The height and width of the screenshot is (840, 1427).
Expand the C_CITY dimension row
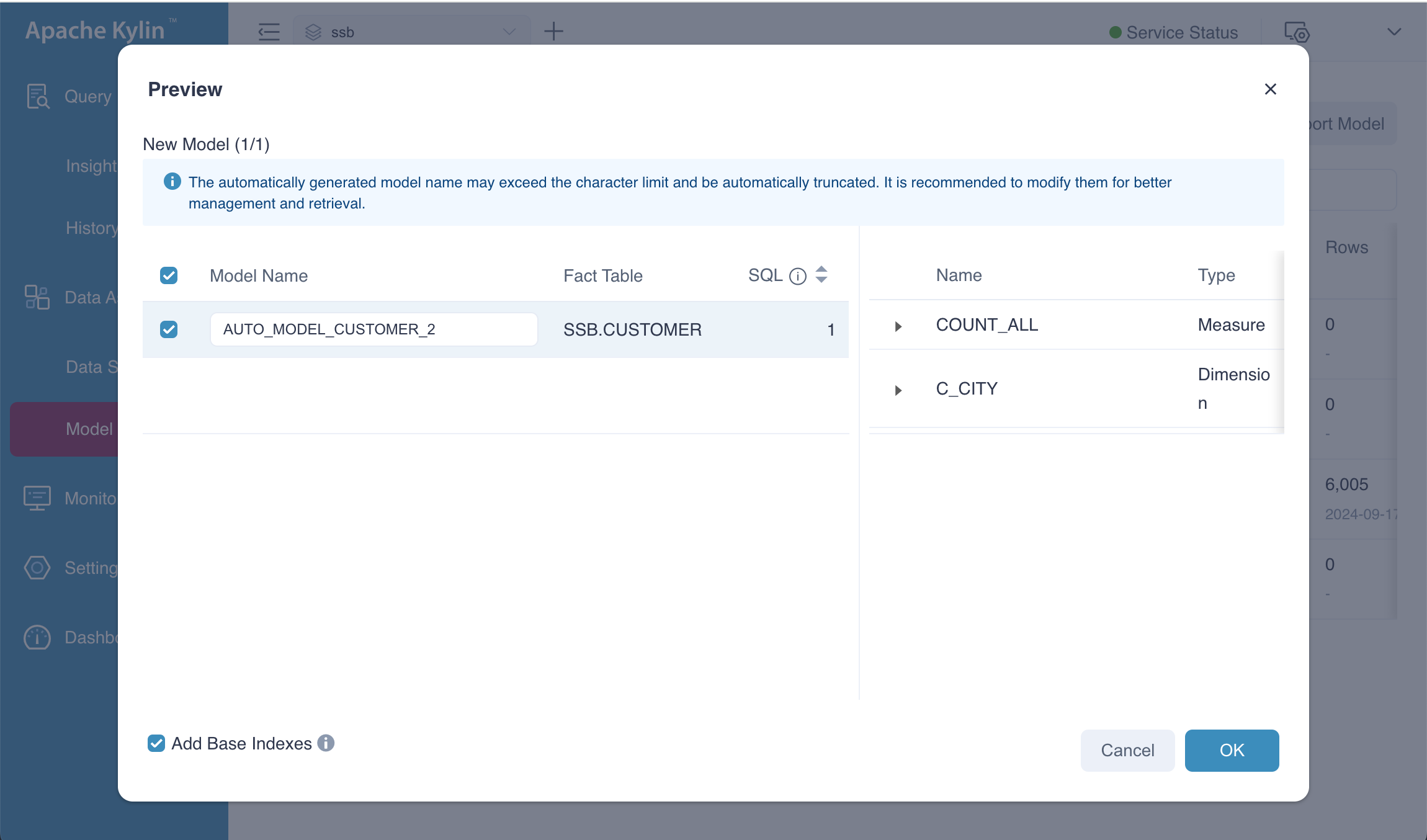click(x=898, y=390)
